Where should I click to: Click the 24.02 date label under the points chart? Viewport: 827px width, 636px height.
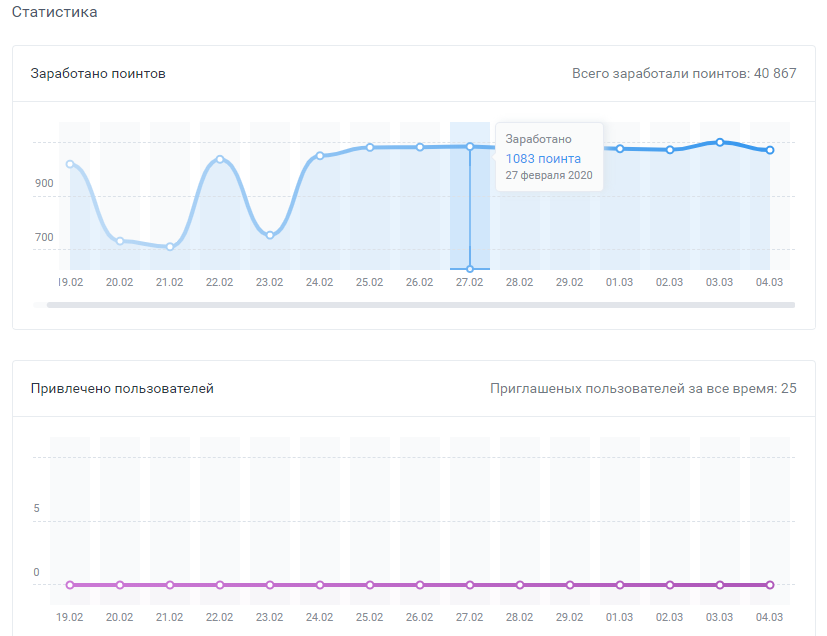point(320,282)
